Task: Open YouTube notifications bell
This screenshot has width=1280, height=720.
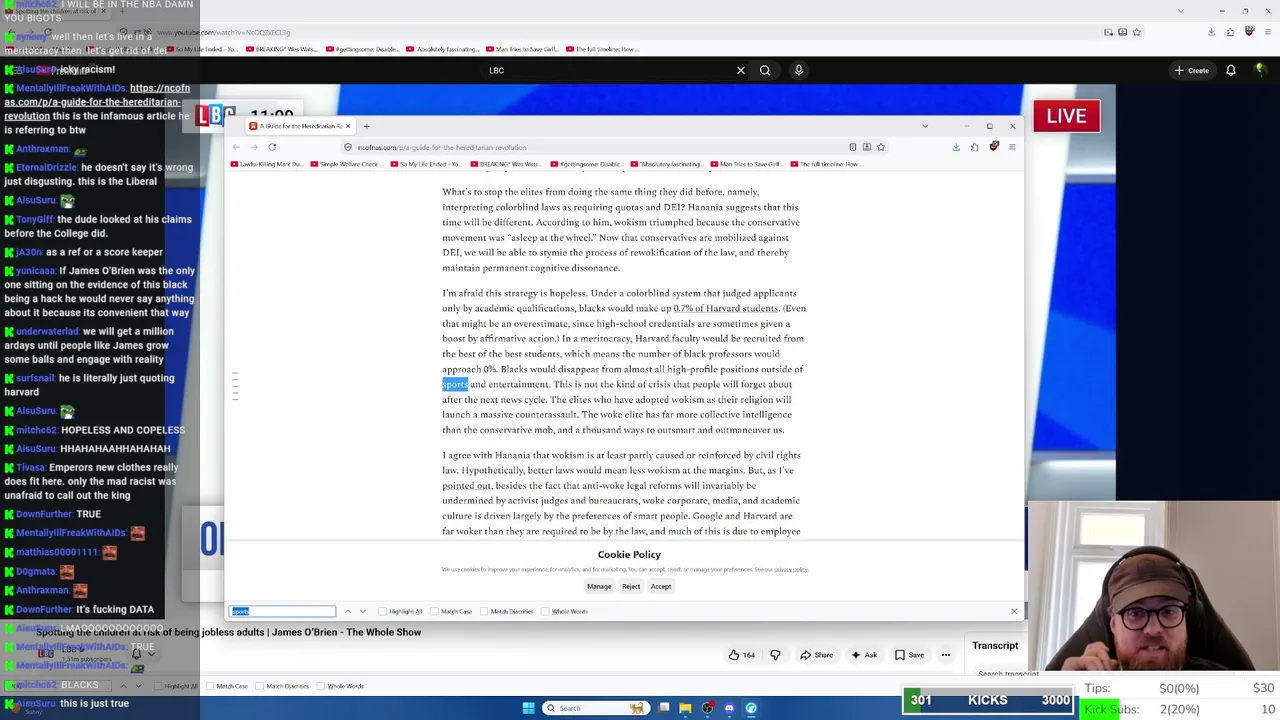Action: (x=1231, y=70)
